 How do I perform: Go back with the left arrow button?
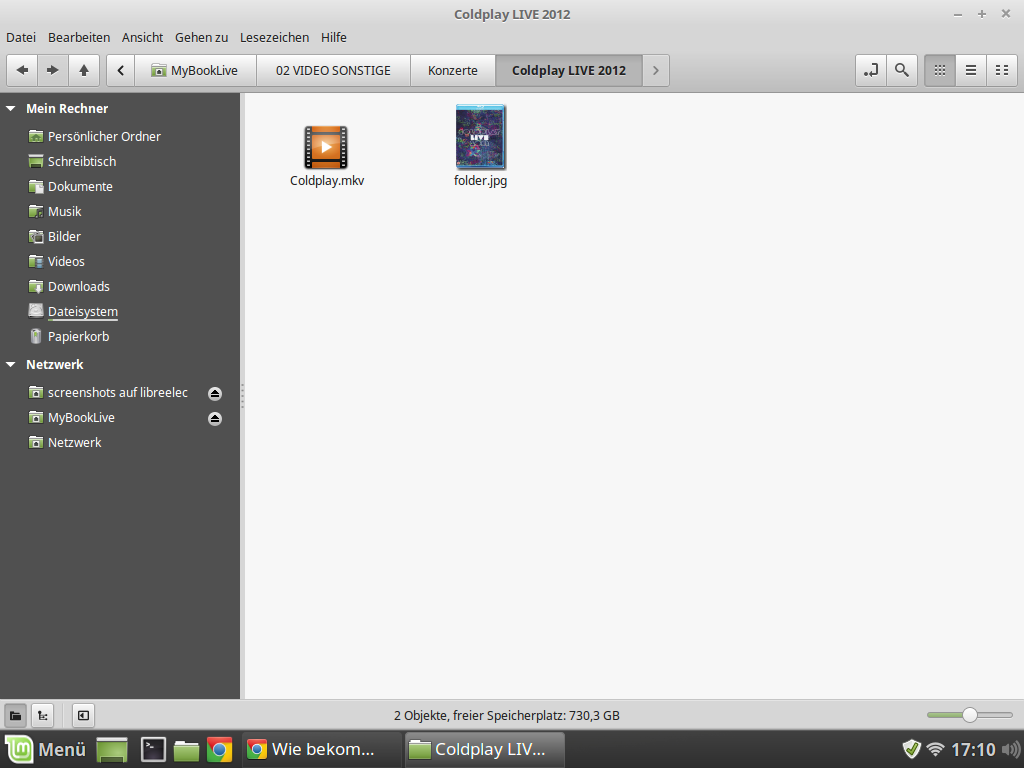[x=22, y=71]
